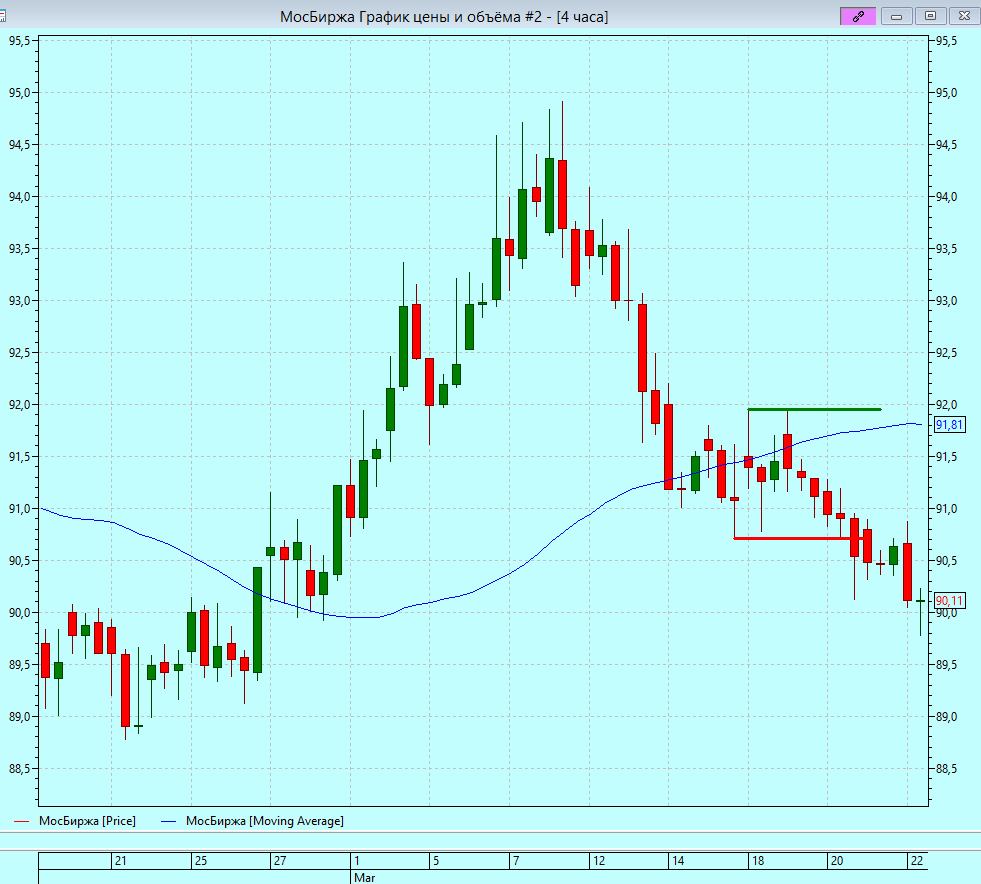Click 93,0 on the left price scale
Image resolution: width=981 pixels, height=884 pixels.
point(19,301)
